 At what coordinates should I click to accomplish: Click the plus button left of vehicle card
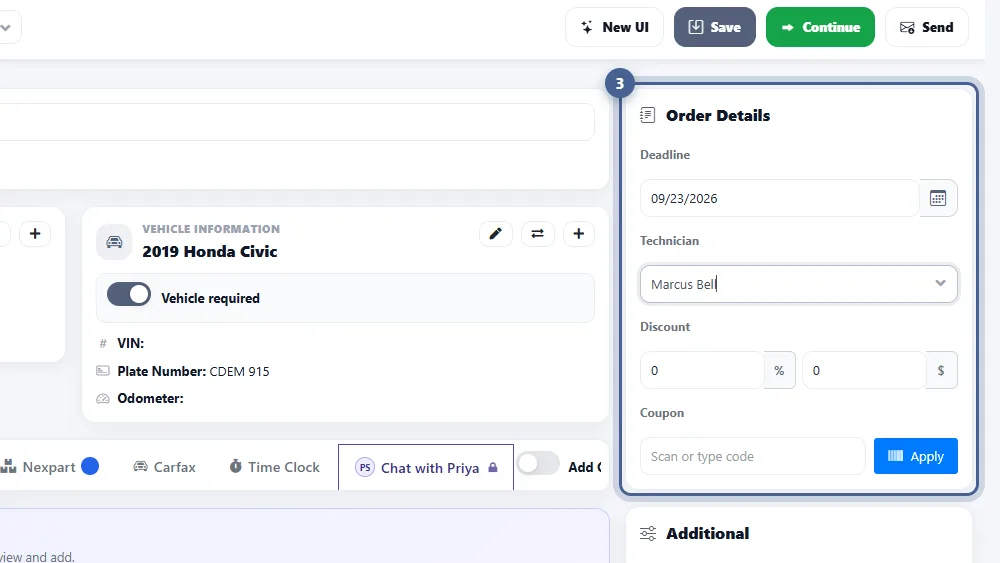[x=35, y=234]
